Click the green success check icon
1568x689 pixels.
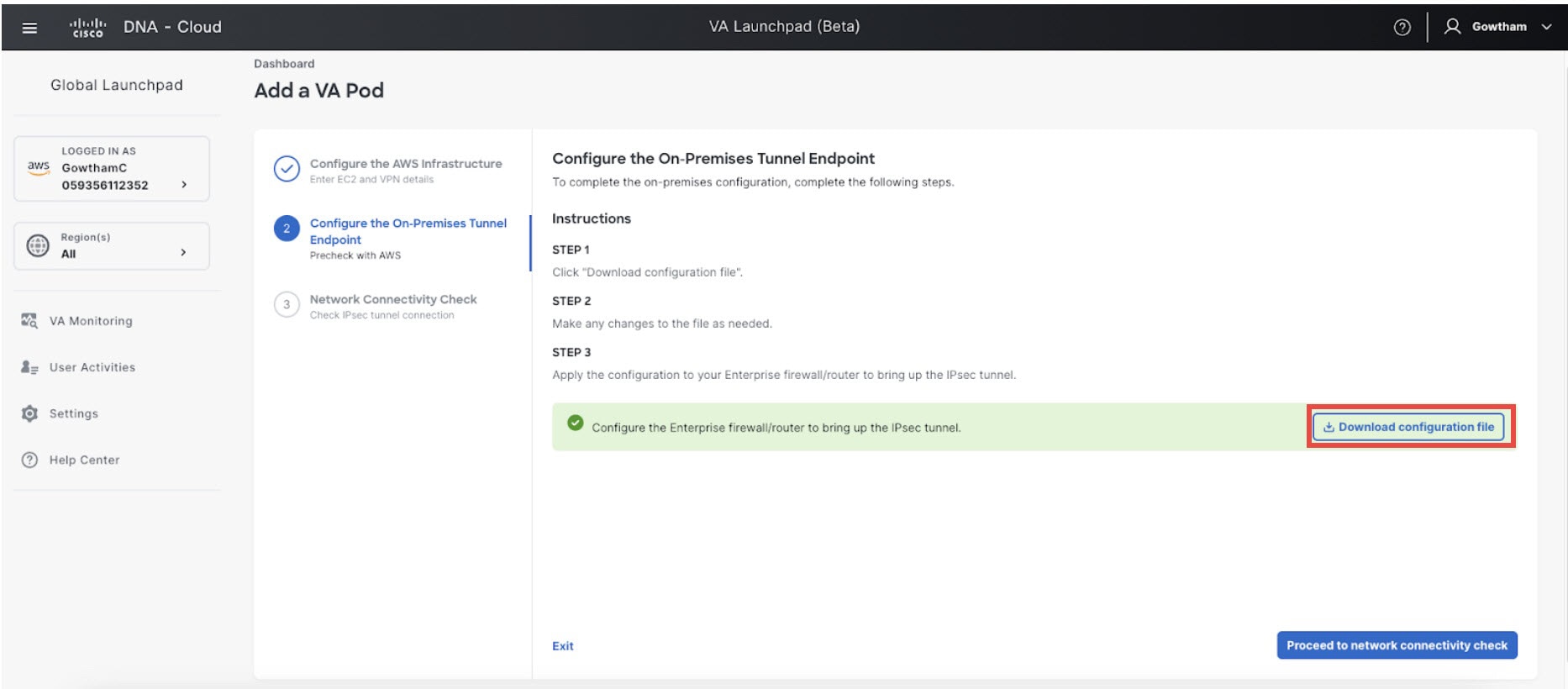tap(575, 423)
